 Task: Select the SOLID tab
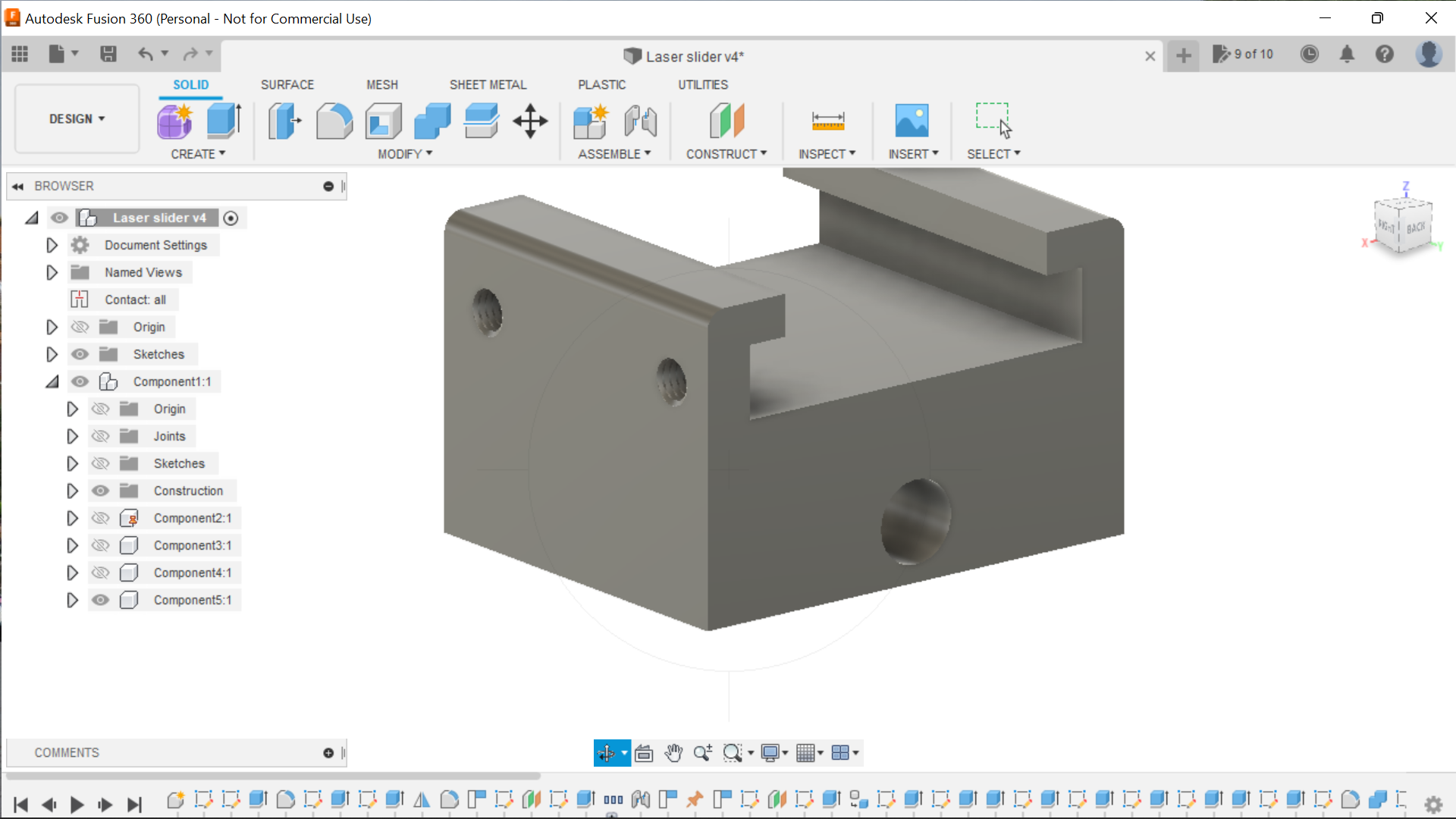click(190, 85)
